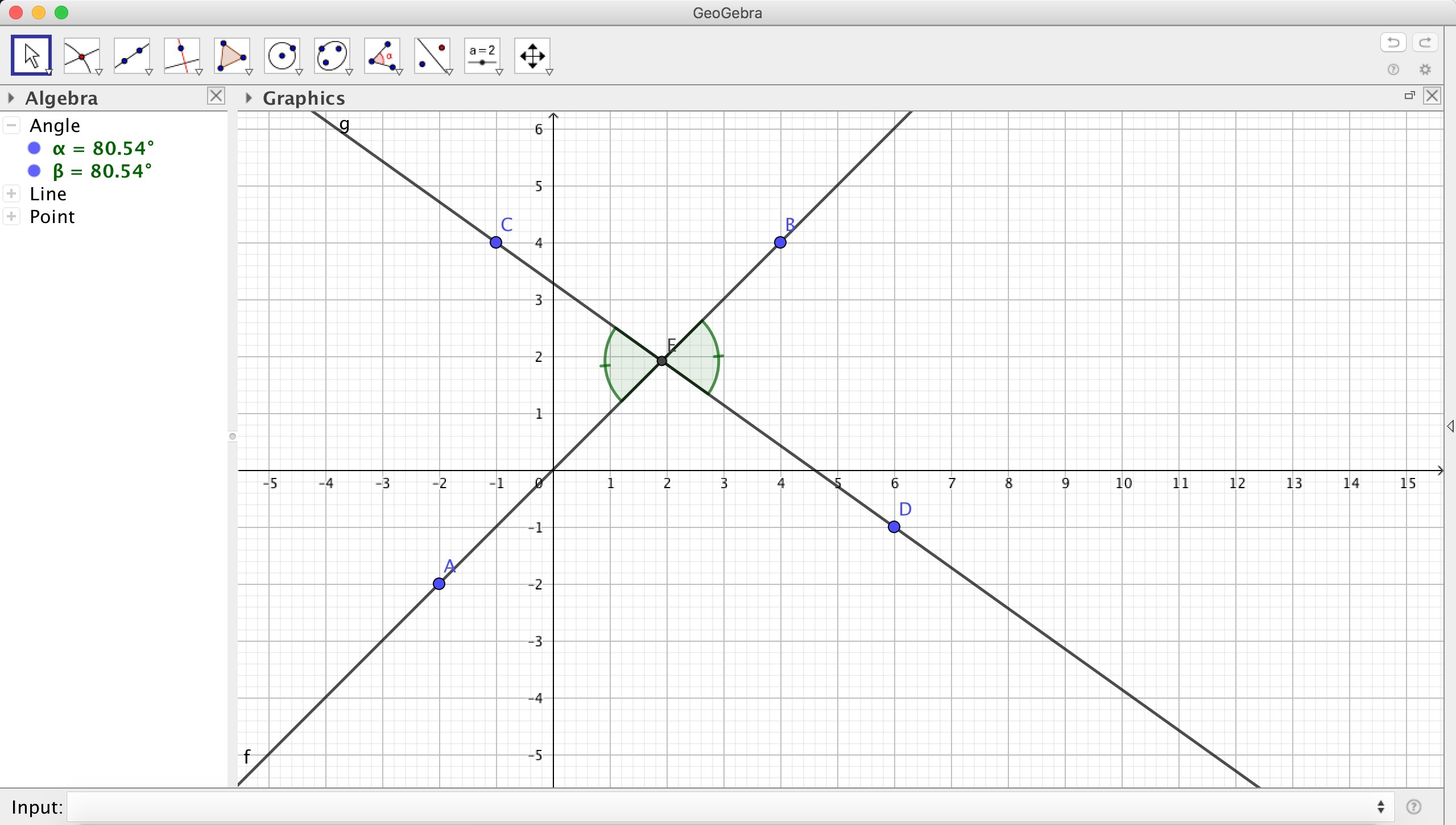Viewport: 1456px width, 825px height.
Task: Open the input history dropdown arrows
Action: tap(1381, 807)
